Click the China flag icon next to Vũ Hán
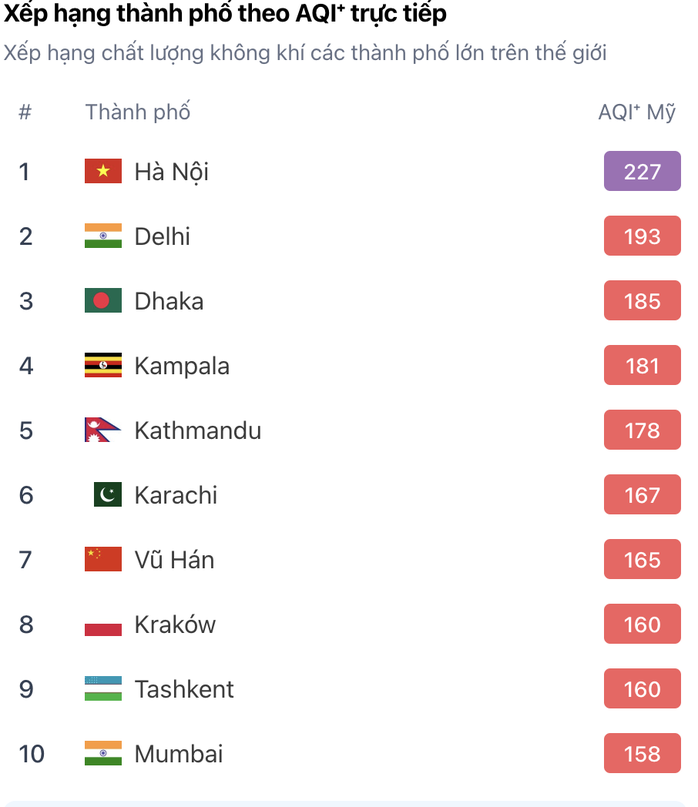 pos(103,559)
